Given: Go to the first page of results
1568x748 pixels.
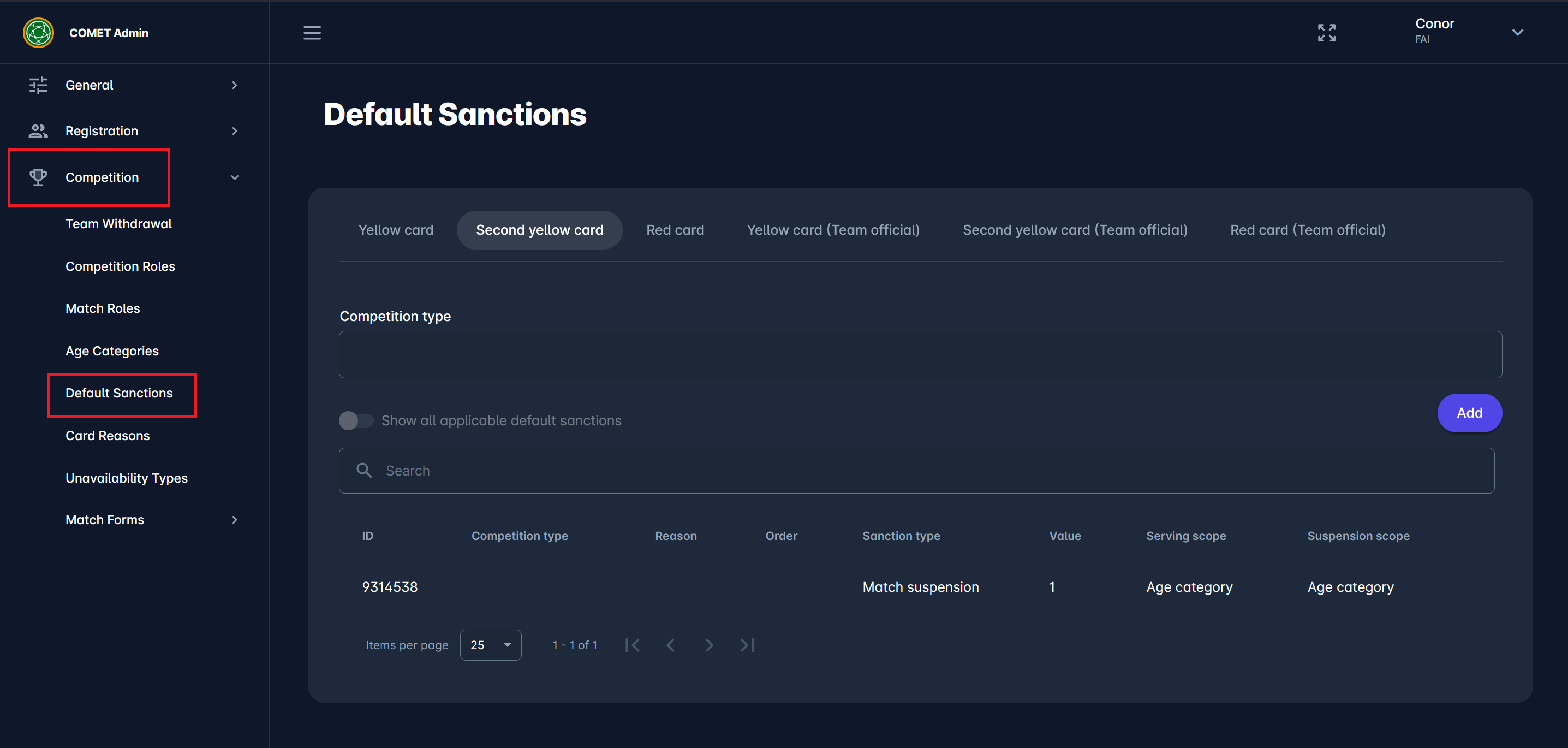Looking at the screenshot, I should (633, 645).
